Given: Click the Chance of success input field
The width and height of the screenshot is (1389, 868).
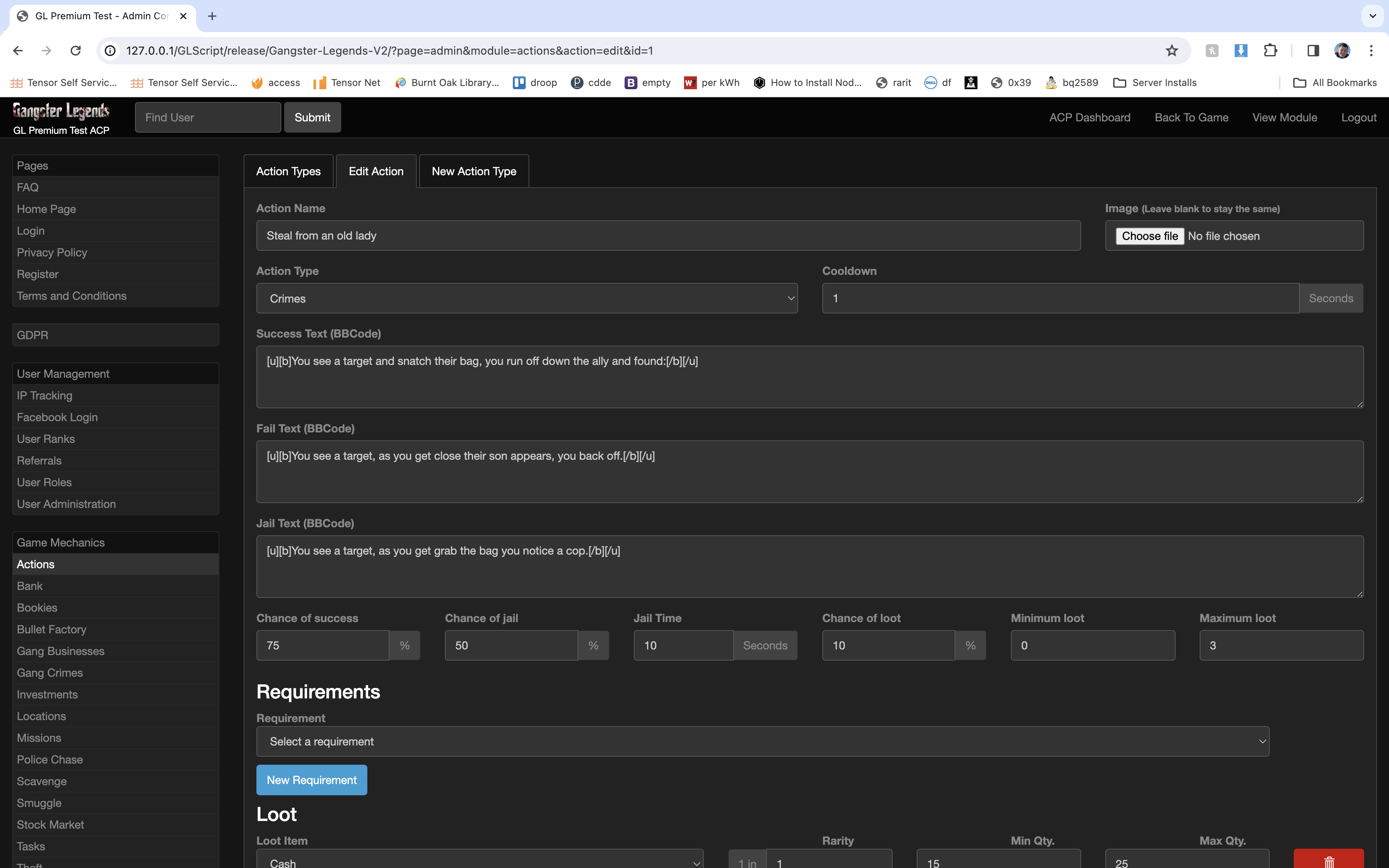Looking at the screenshot, I should 322,645.
